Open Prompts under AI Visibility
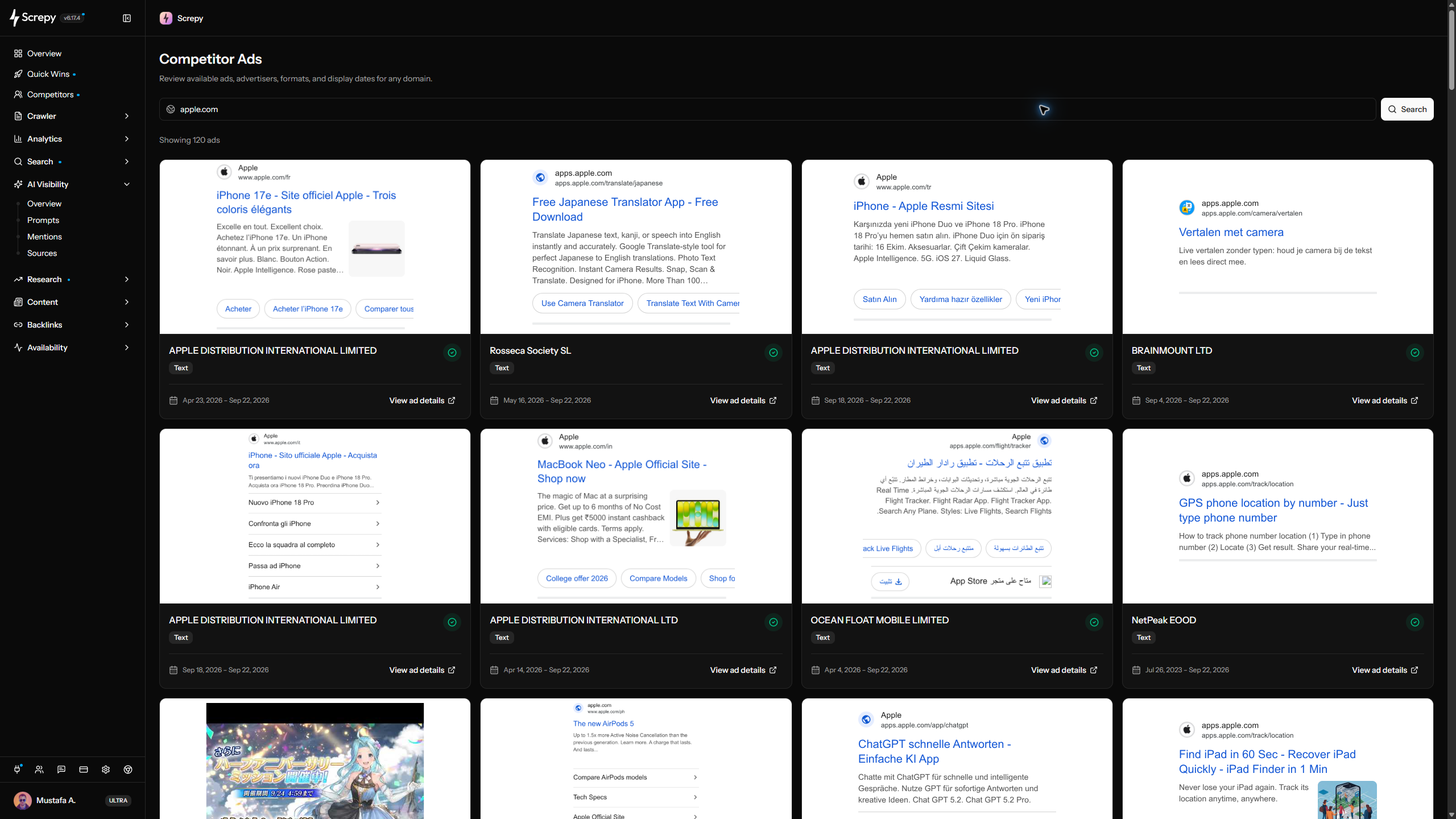Viewport: 1456px width, 819px height. (x=43, y=220)
